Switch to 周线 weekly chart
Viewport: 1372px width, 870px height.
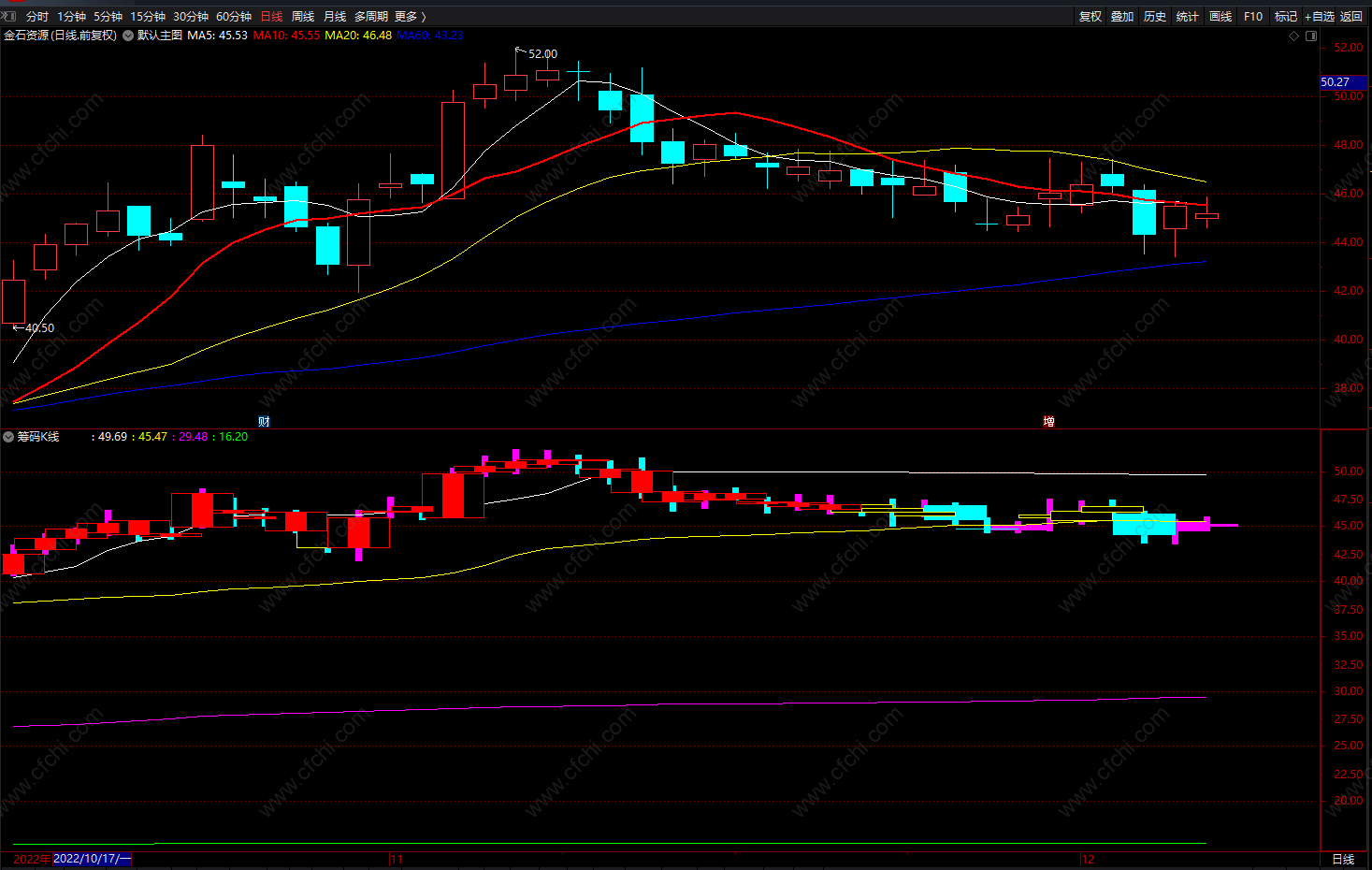coord(303,16)
